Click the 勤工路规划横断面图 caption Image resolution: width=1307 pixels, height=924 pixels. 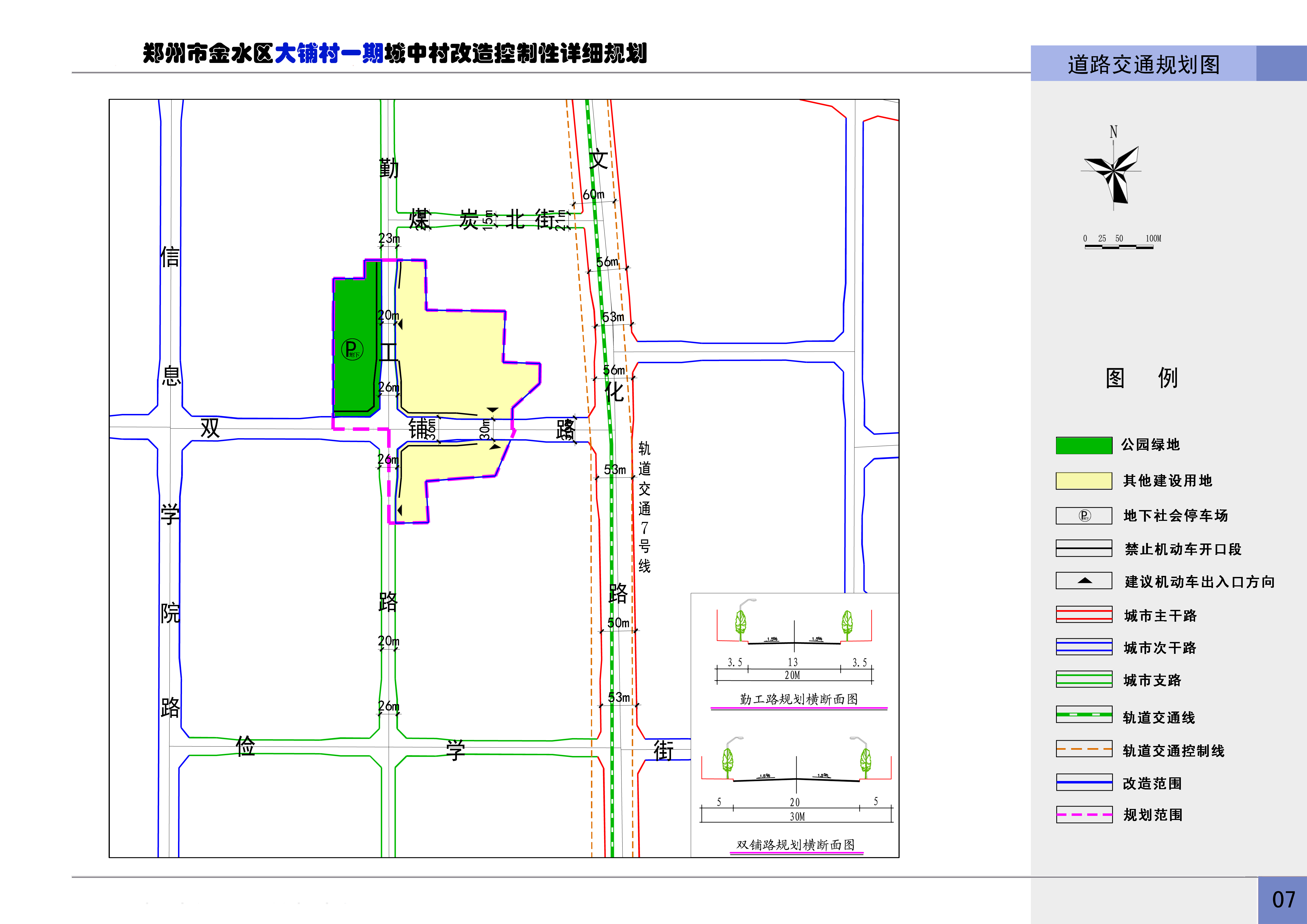coord(798,699)
